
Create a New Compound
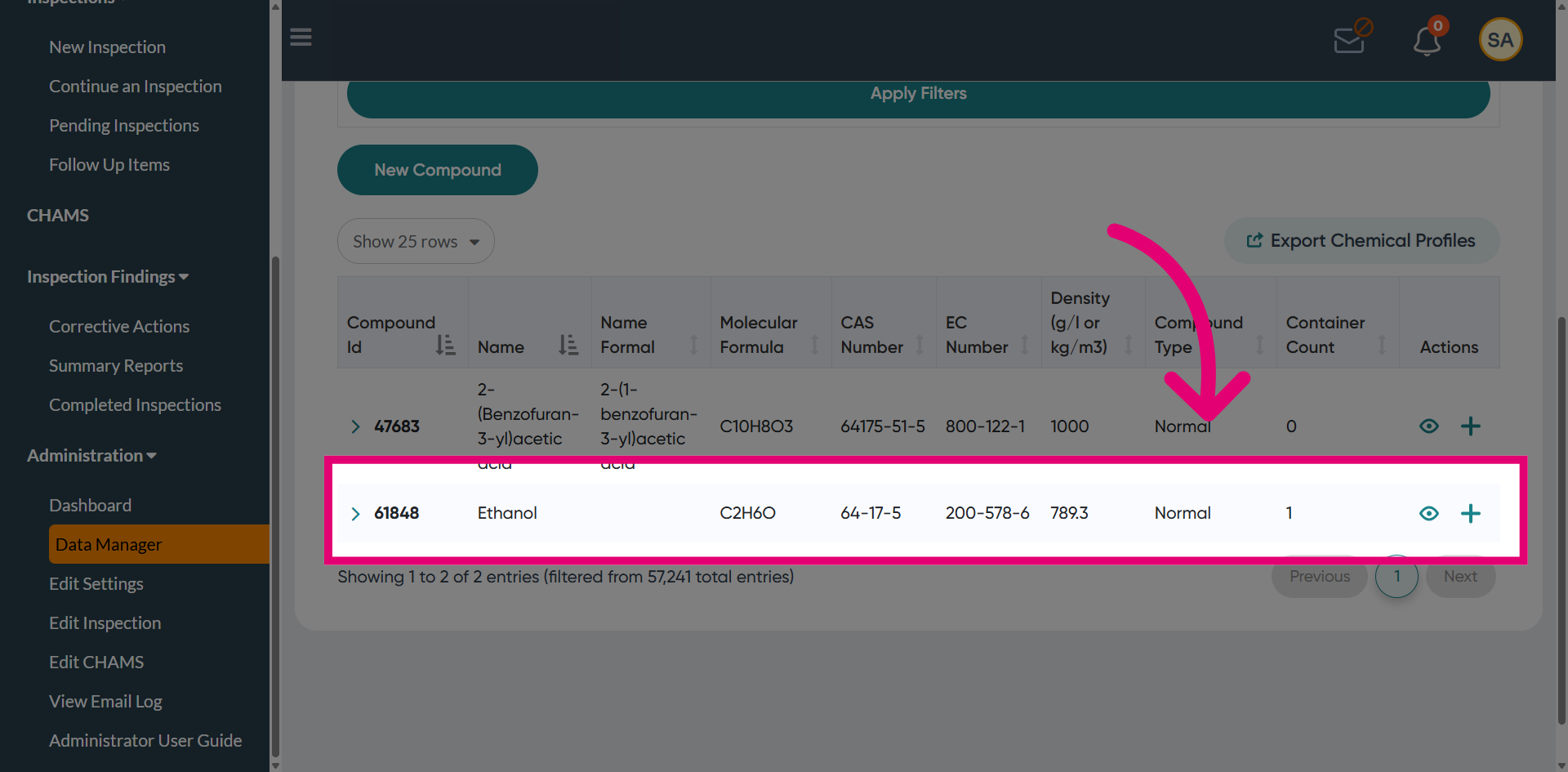click(438, 170)
